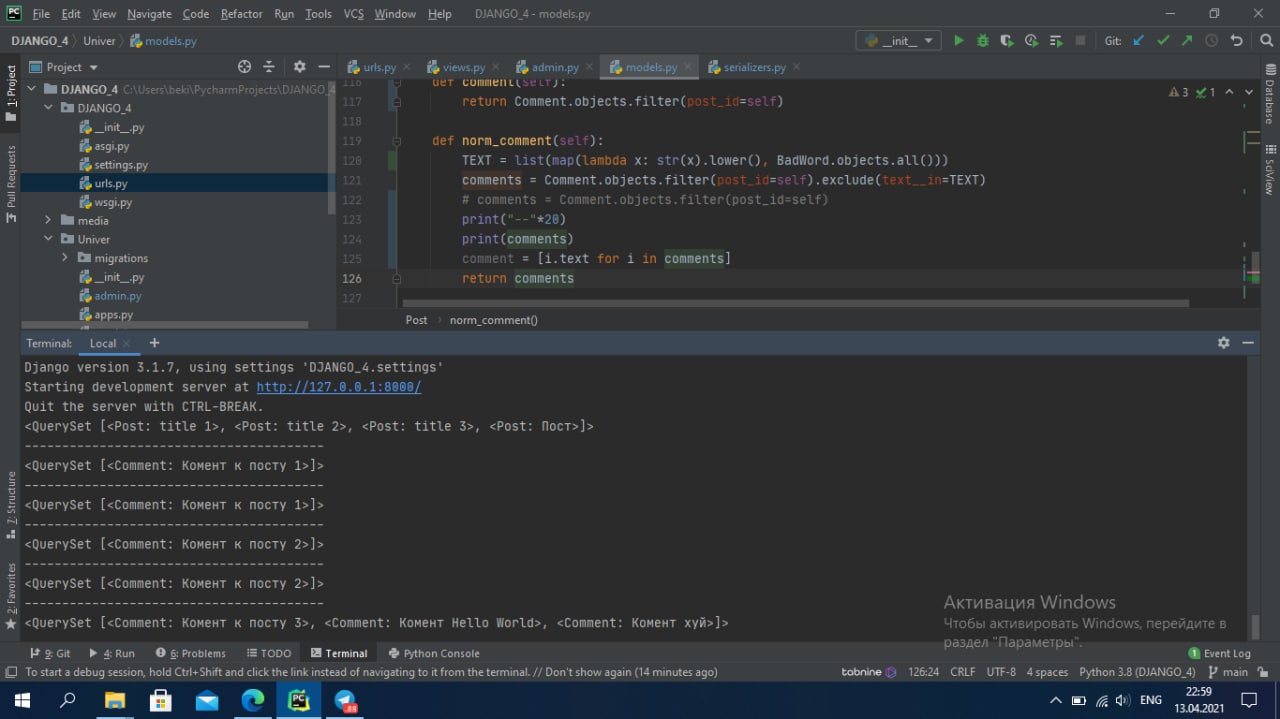1280x719 pixels.
Task: Start debugging with the bug icon
Action: click(x=983, y=41)
